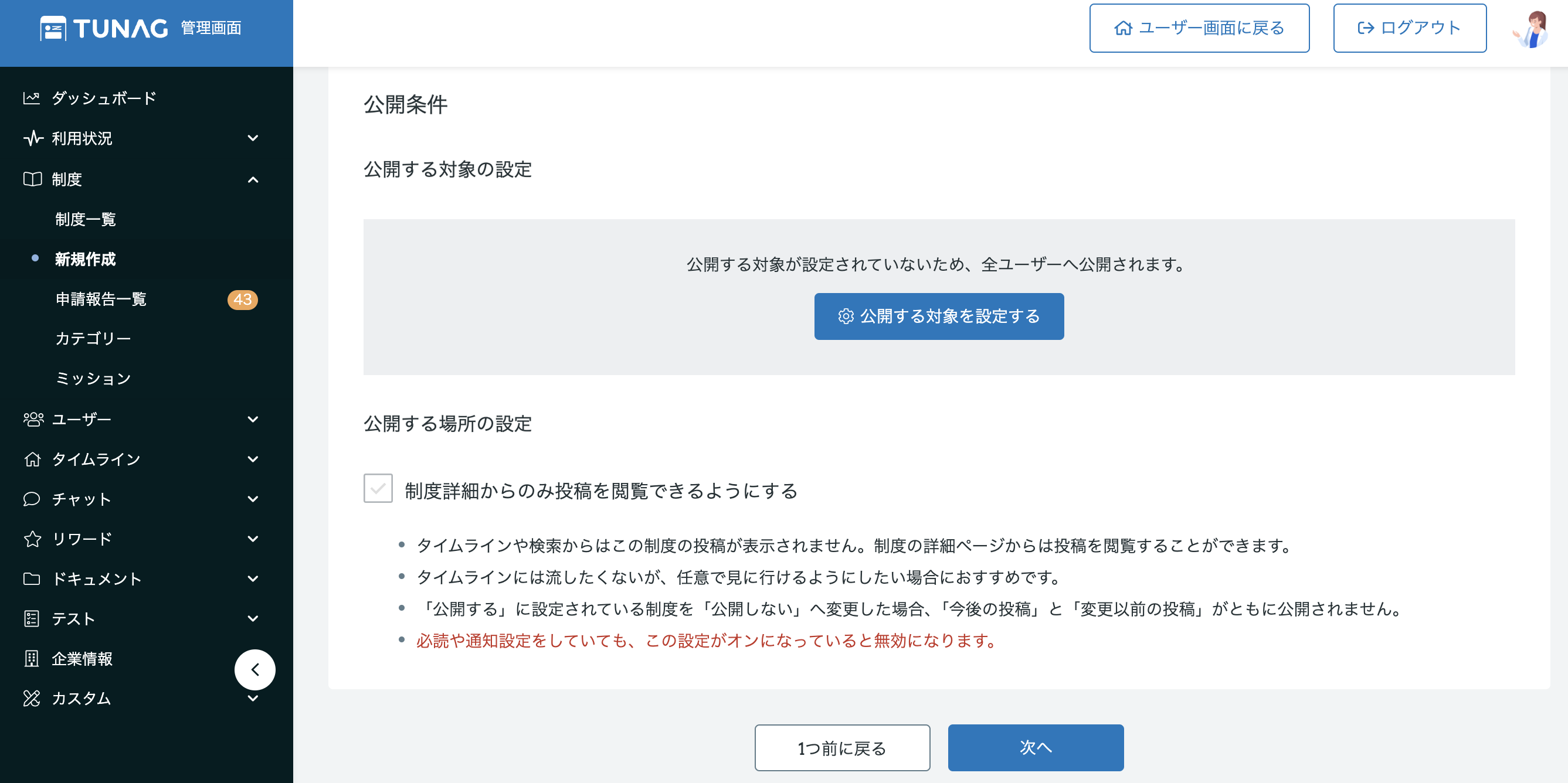Image resolution: width=1568 pixels, height=783 pixels.
Task: Expand the チャット chevron
Action: [x=253, y=499]
